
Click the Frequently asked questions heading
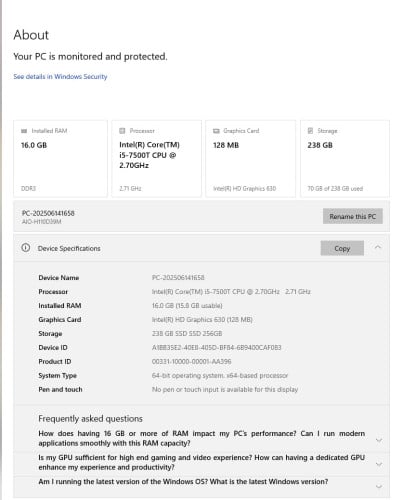[x=90, y=419]
